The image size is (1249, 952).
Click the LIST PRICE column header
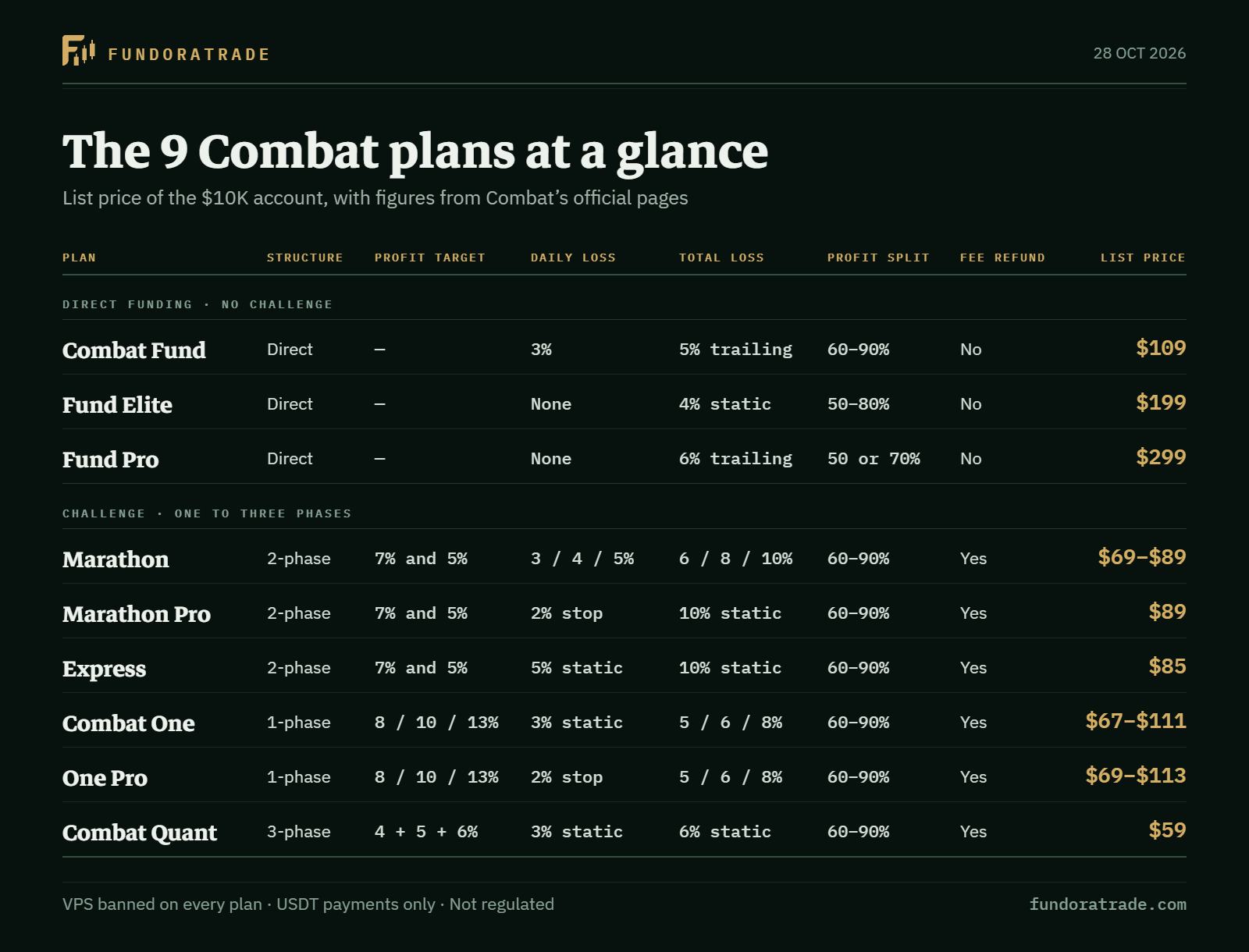click(x=1144, y=258)
